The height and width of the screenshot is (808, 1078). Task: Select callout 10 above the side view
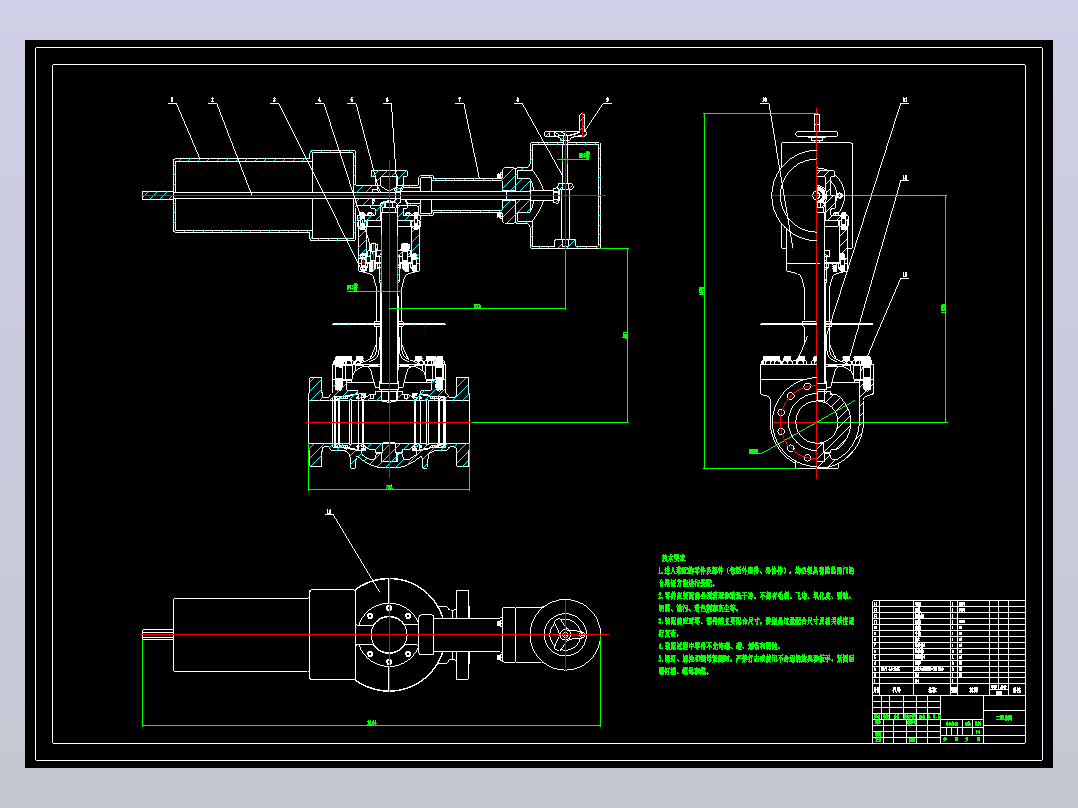coord(764,100)
